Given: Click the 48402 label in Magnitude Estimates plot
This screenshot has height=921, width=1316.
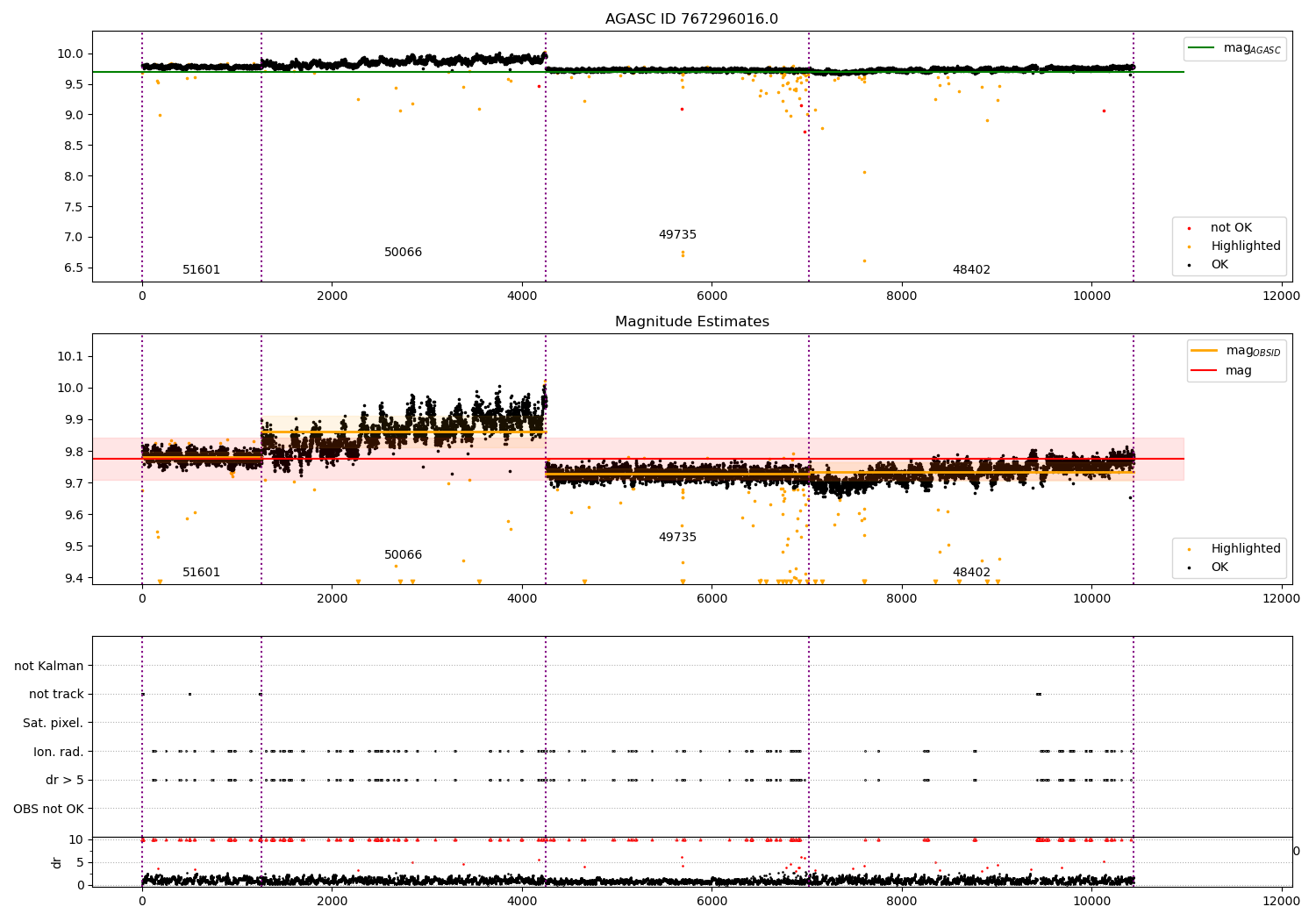Looking at the screenshot, I should [x=971, y=573].
